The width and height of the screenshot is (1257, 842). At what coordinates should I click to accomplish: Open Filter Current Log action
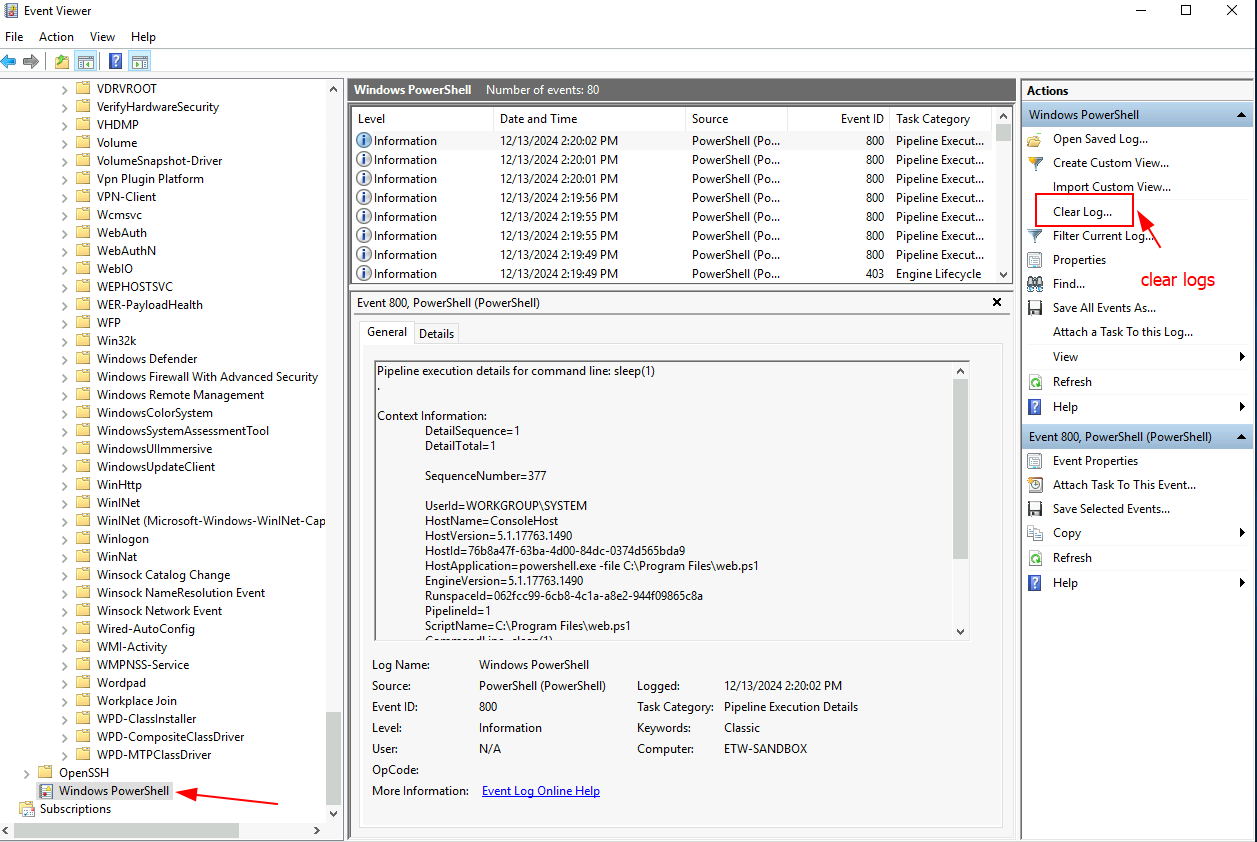[x=1102, y=236]
